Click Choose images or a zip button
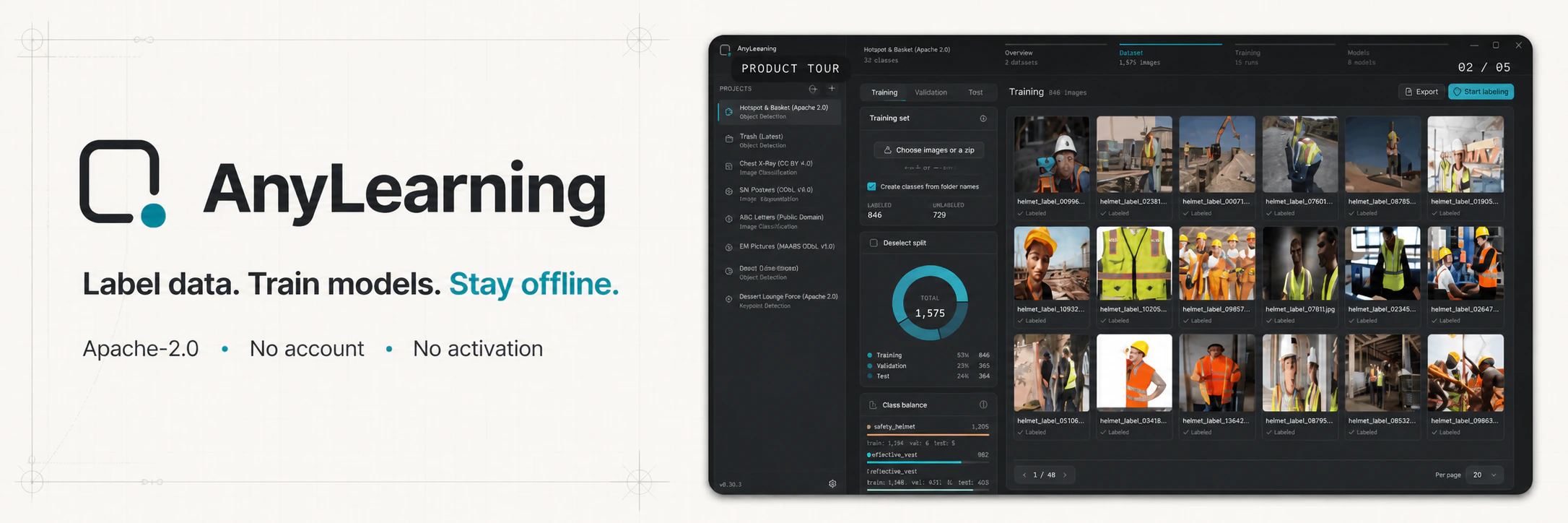Image resolution: width=1568 pixels, height=523 pixels. [x=929, y=150]
